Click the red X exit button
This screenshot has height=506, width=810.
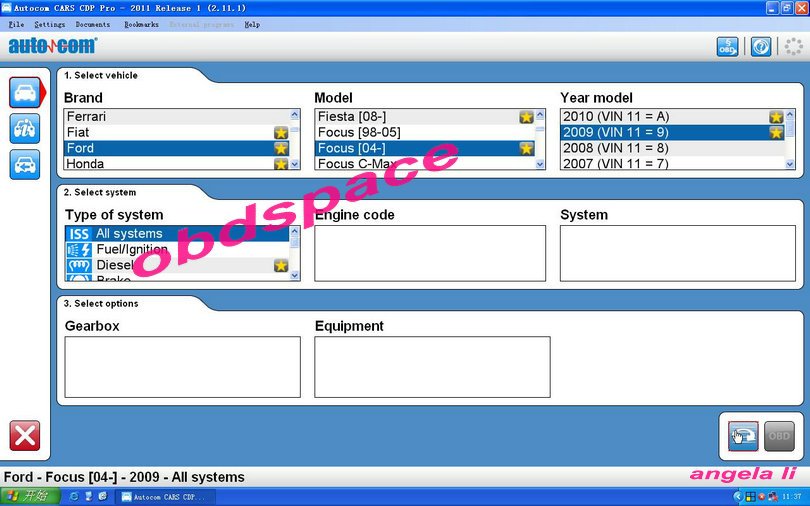pyautogui.click(x=24, y=436)
